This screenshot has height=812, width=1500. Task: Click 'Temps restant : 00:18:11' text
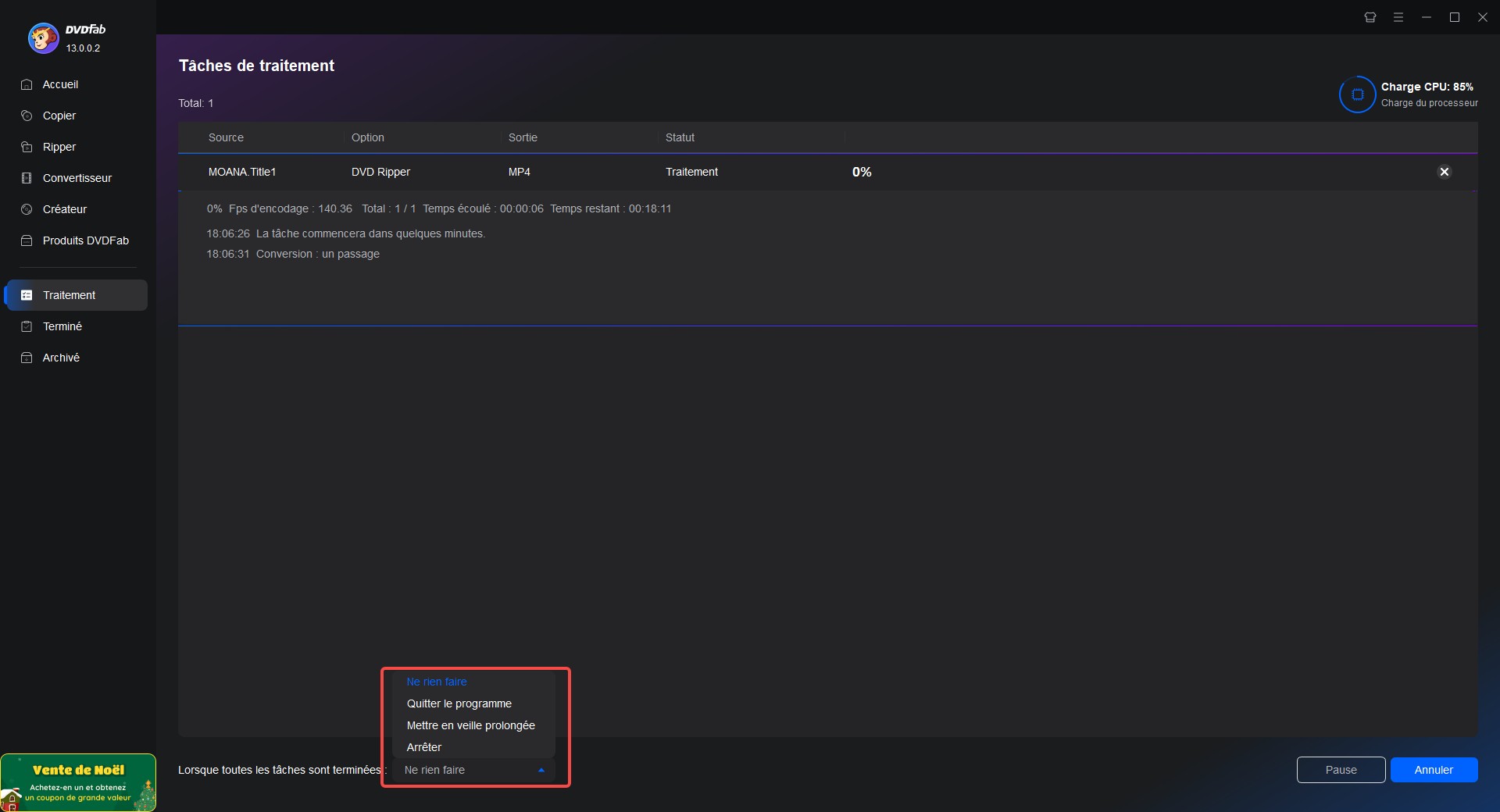(x=610, y=208)
